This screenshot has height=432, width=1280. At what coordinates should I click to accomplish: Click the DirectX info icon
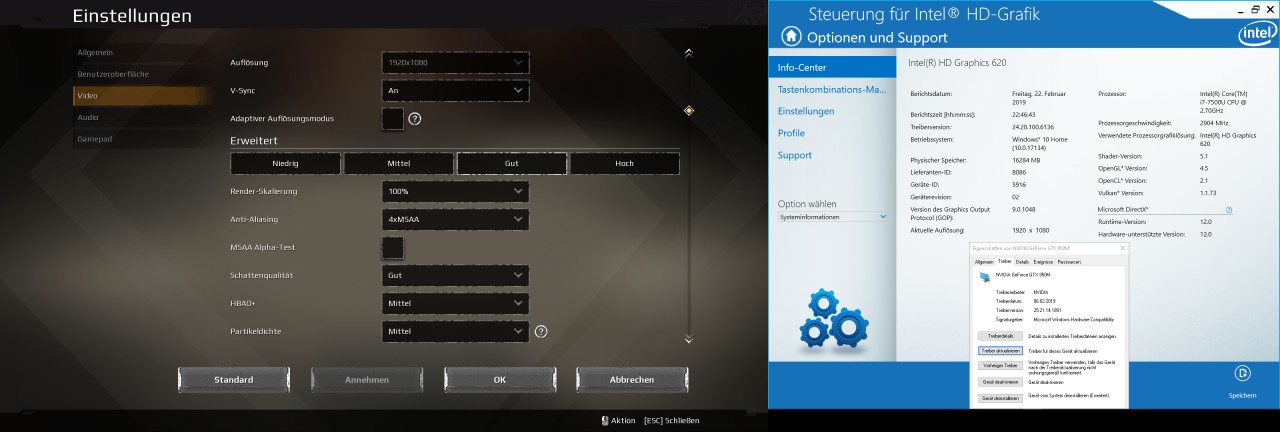click(x=1229, y=210)
